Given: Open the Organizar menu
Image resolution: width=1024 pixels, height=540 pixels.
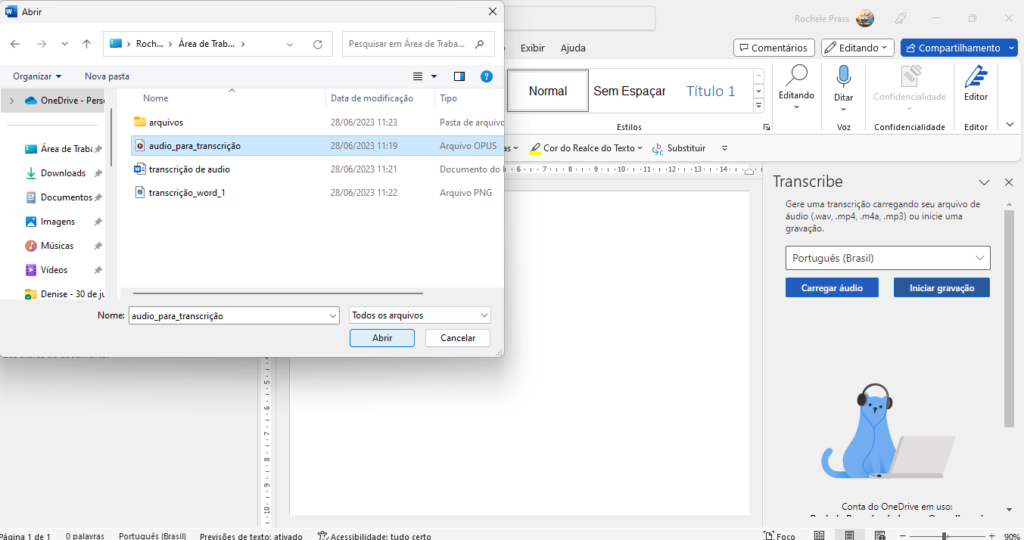Looking at the screenshot, I should [37, 76].
